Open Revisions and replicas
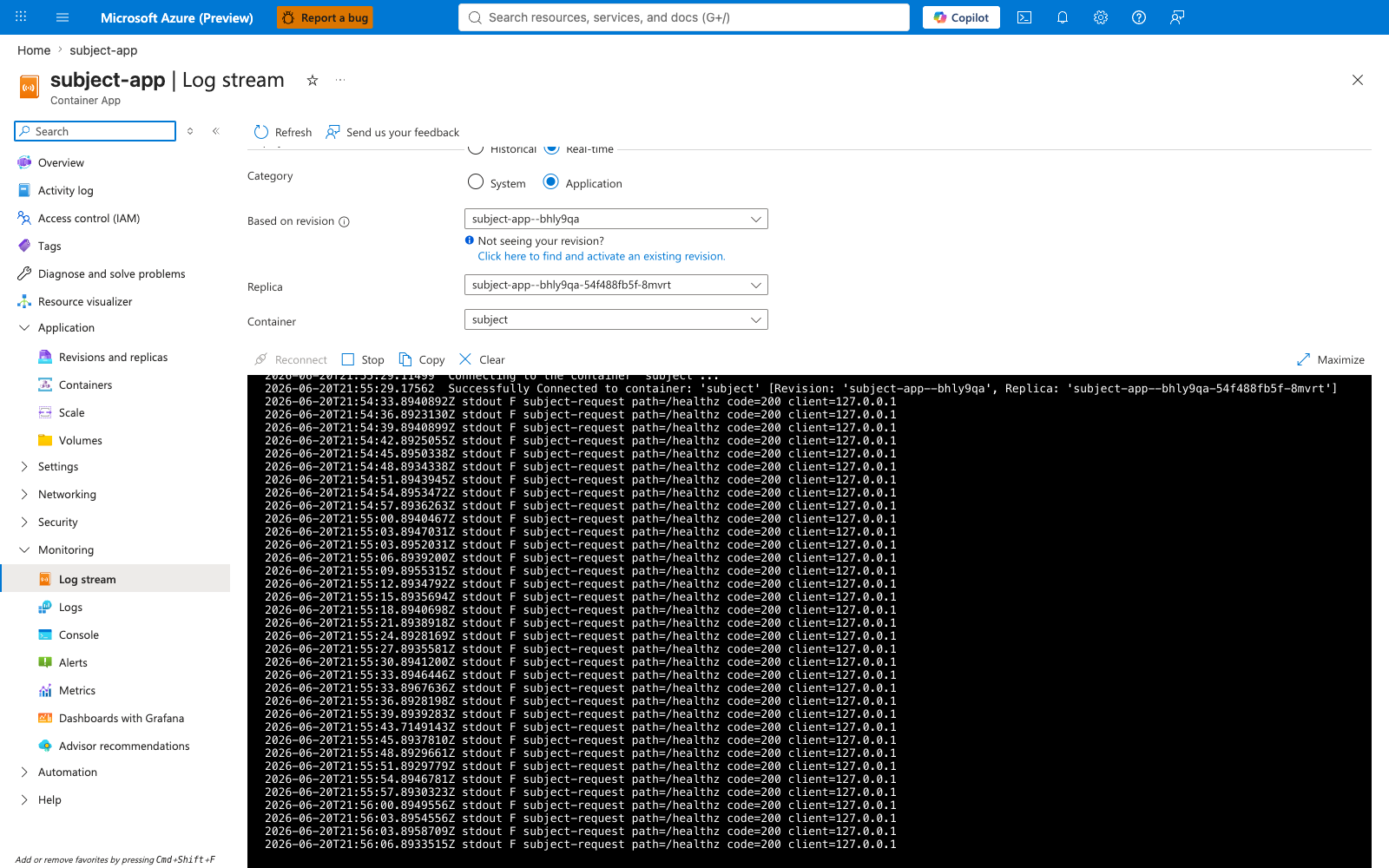Screen dimensions: 1389x868 tap(113, 357)
